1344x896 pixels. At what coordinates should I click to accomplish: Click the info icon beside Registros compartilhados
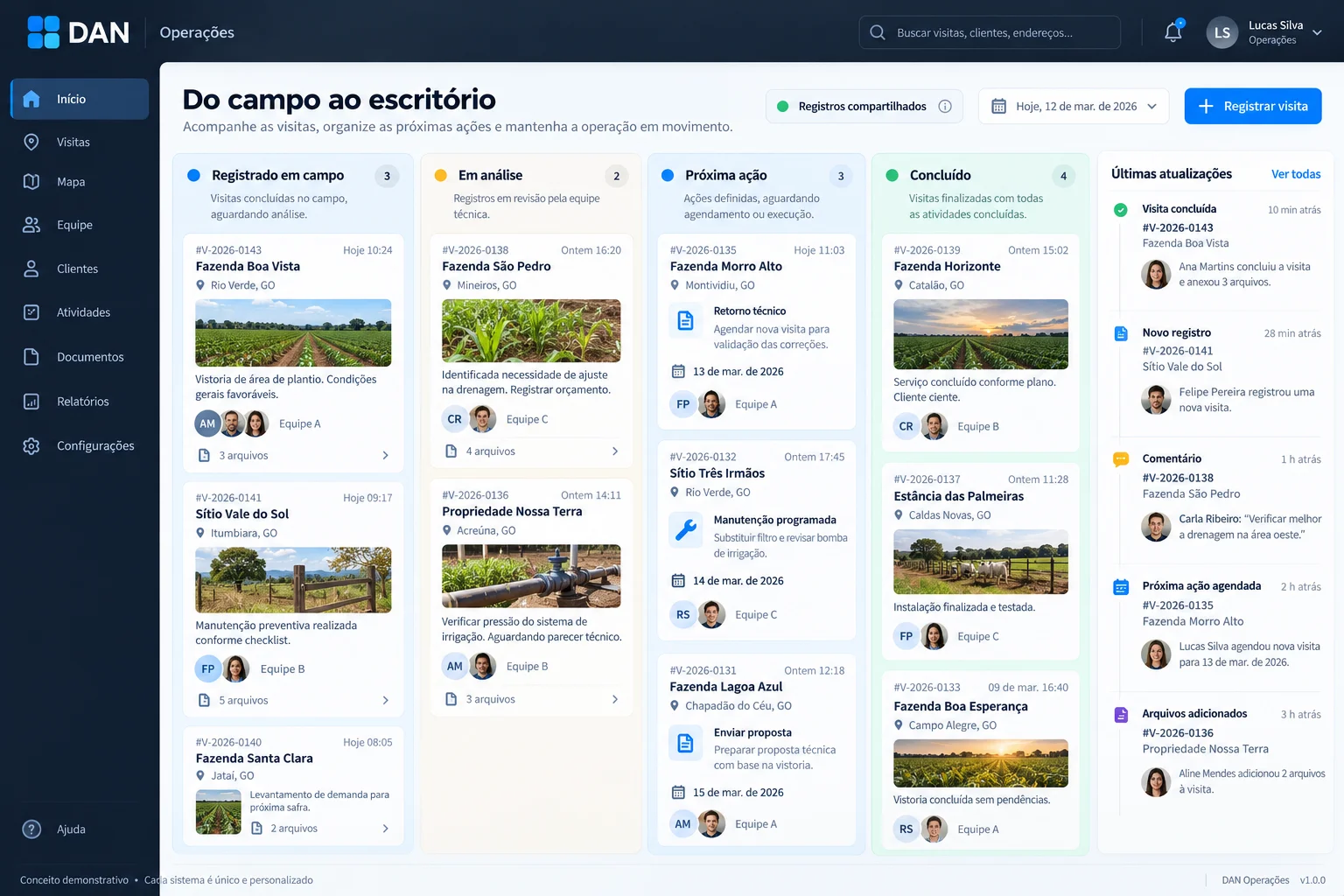tap(945, 106)
